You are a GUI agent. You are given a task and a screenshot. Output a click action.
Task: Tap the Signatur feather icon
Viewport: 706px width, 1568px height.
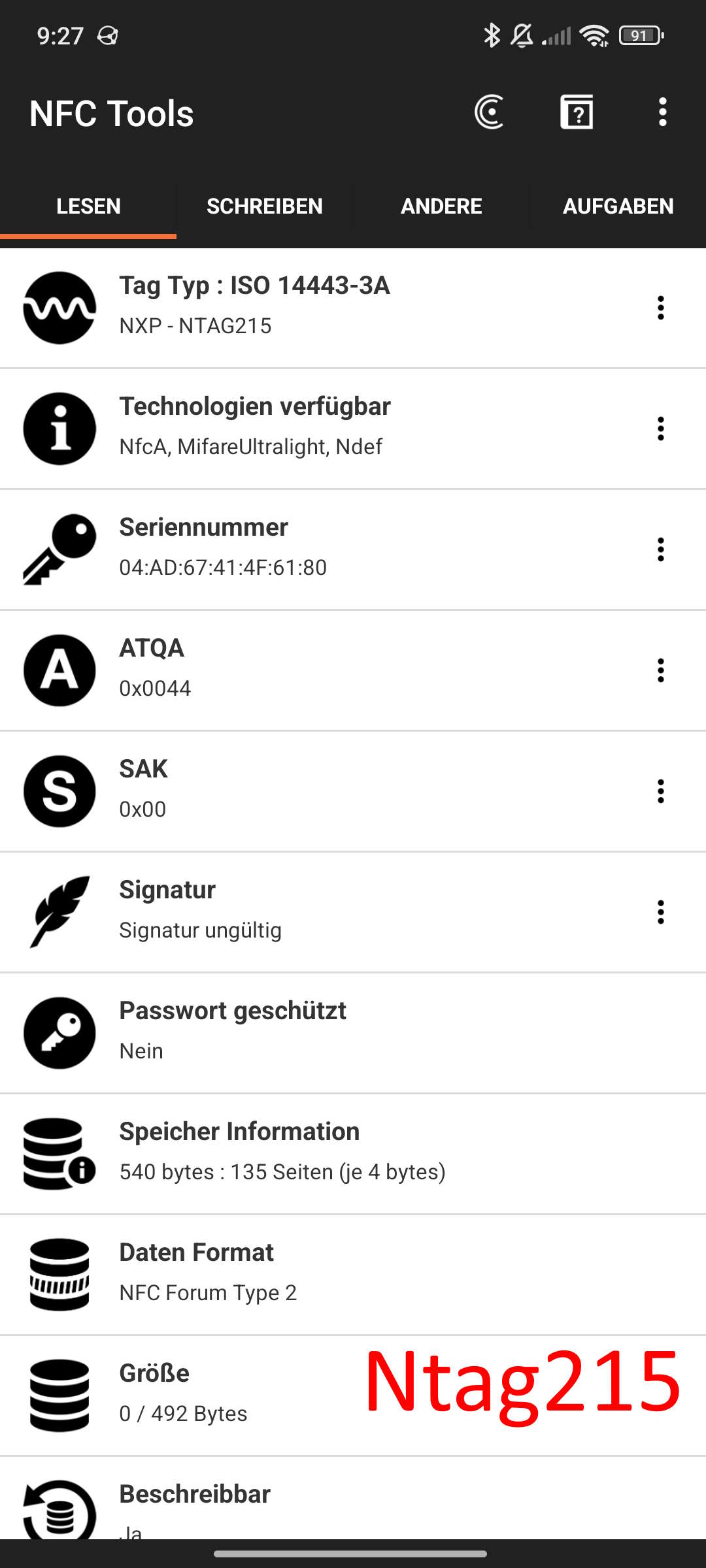pyautogui.click(x=59, y=912)
